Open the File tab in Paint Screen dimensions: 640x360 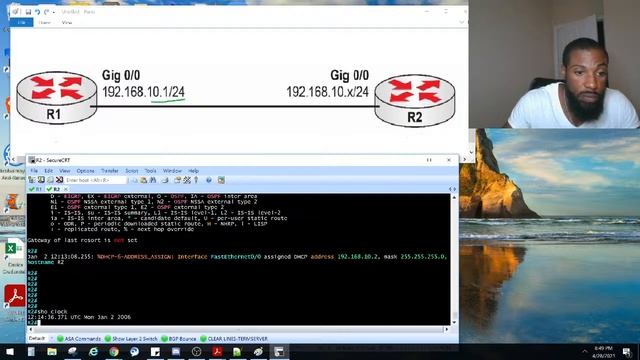point(22,22)
